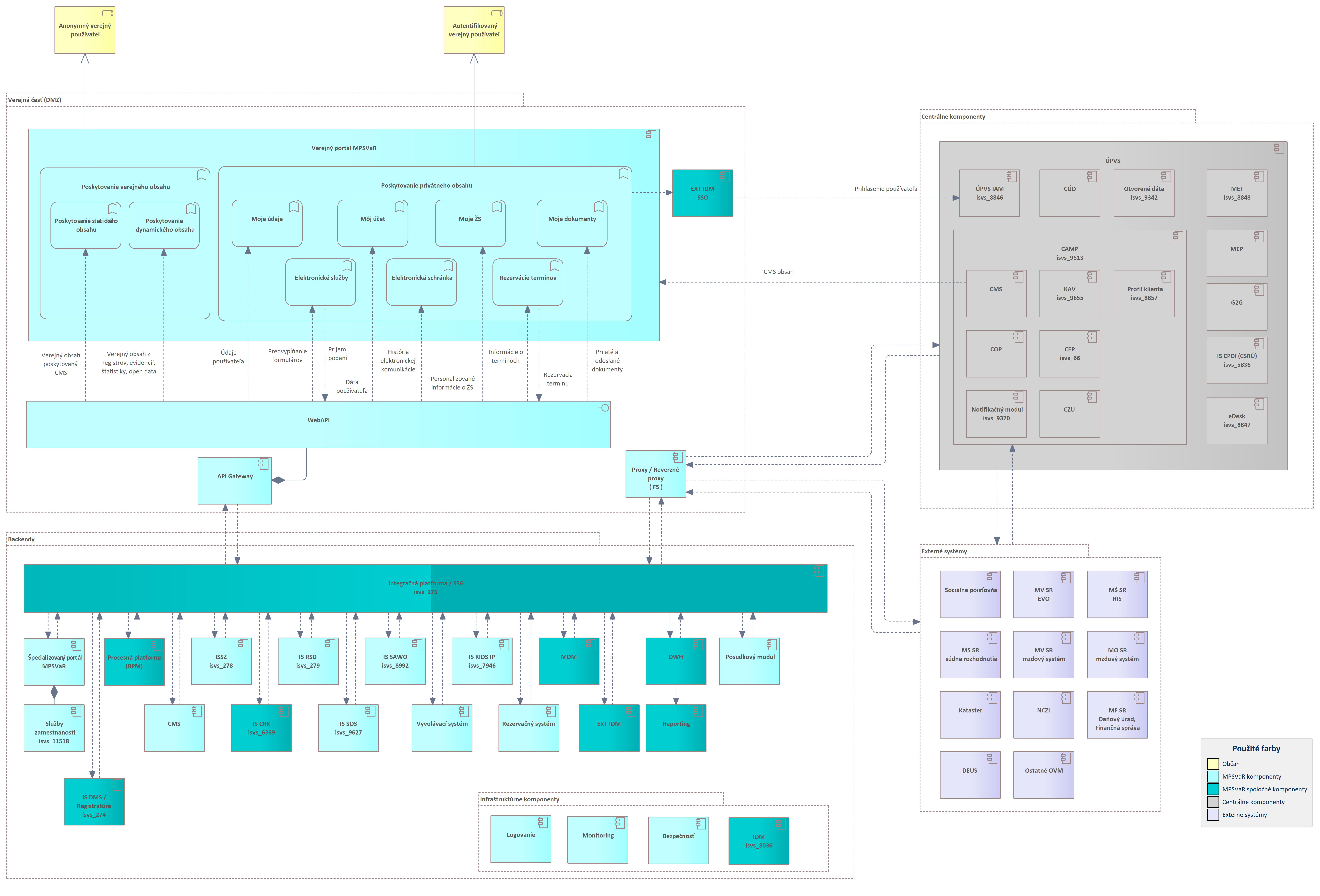This screenshot has height=896, width=1320.
Task: Select the Občan yellow legend swatch
Action: click(1213, 764)
